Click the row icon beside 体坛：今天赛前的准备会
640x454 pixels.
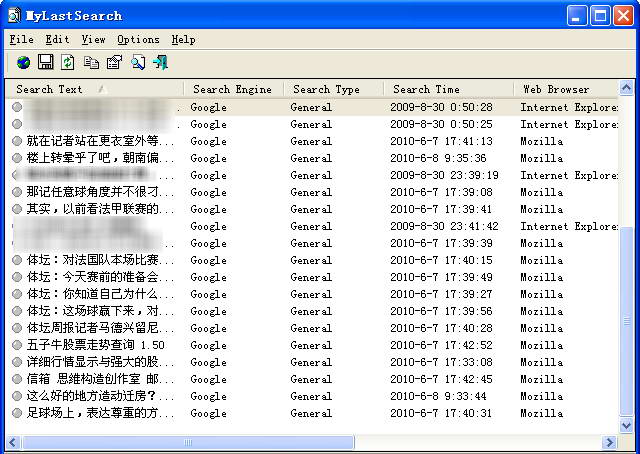[17, 277]
